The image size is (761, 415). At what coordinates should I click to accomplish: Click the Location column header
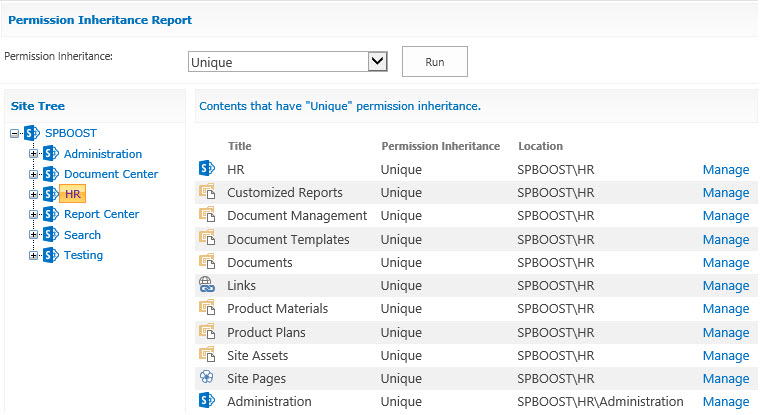tap(540, 146)
